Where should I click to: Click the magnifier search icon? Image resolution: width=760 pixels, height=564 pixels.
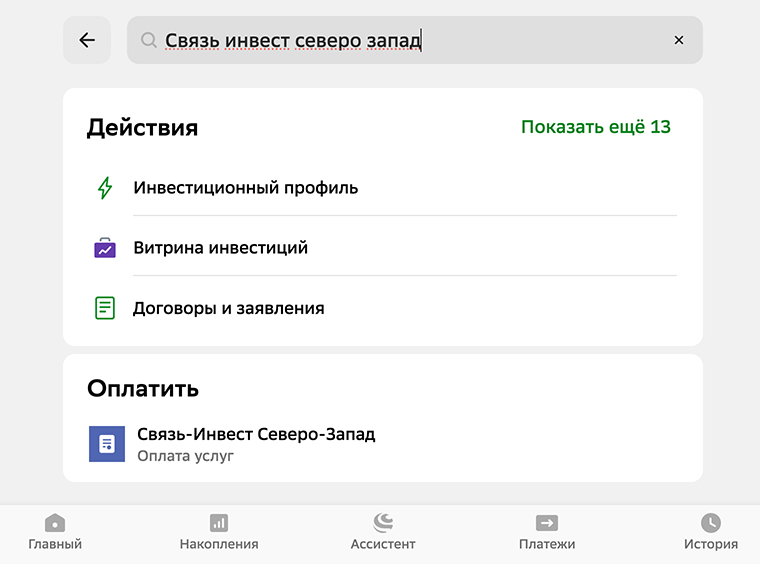pyautogui.click(x=148, y=40)
